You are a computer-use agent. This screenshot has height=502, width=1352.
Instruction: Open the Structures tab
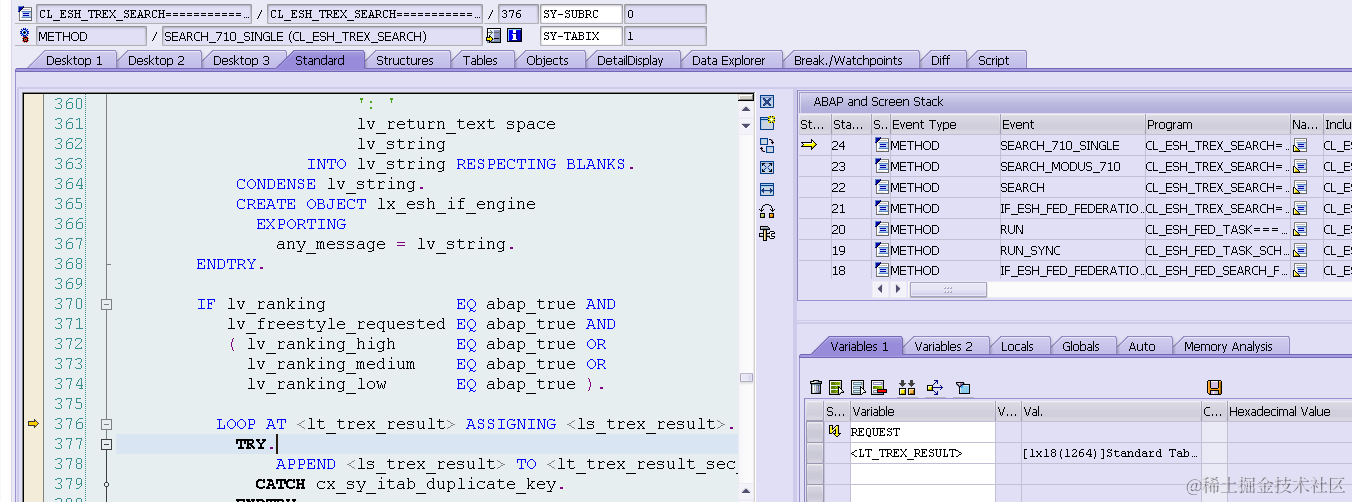[x=405, y=60]
